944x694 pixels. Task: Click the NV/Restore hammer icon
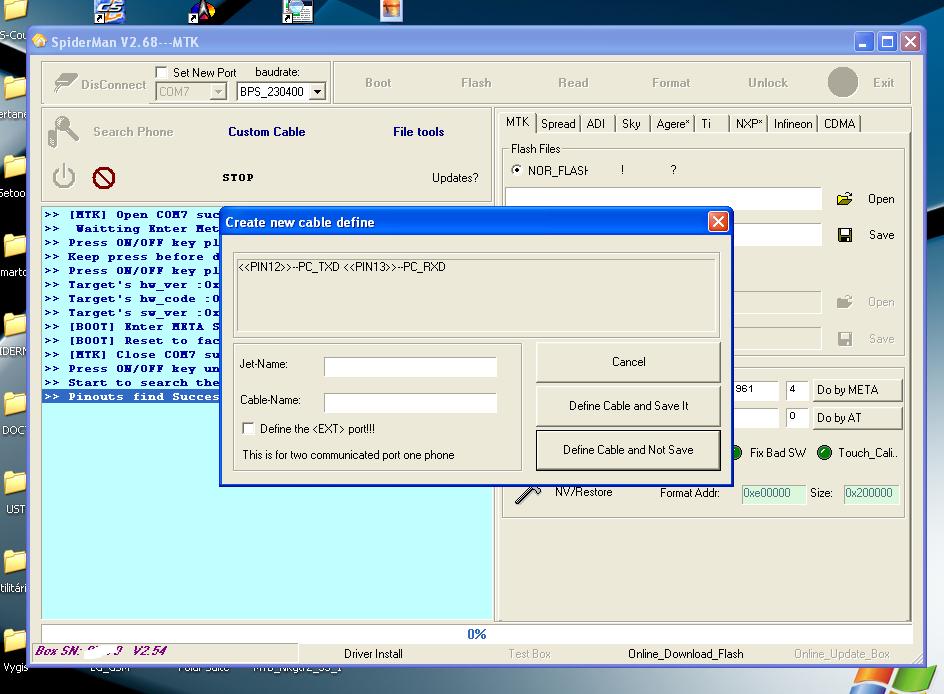pyautogui.click(x=528, y=494)
